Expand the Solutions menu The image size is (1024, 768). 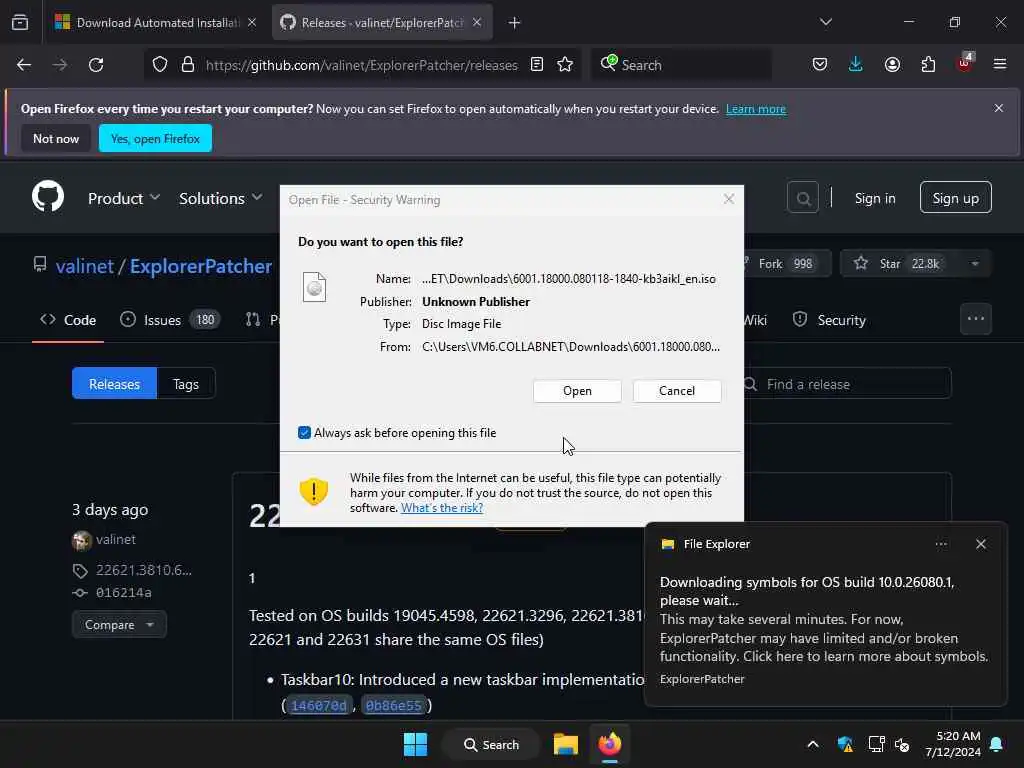coord(220,198)
